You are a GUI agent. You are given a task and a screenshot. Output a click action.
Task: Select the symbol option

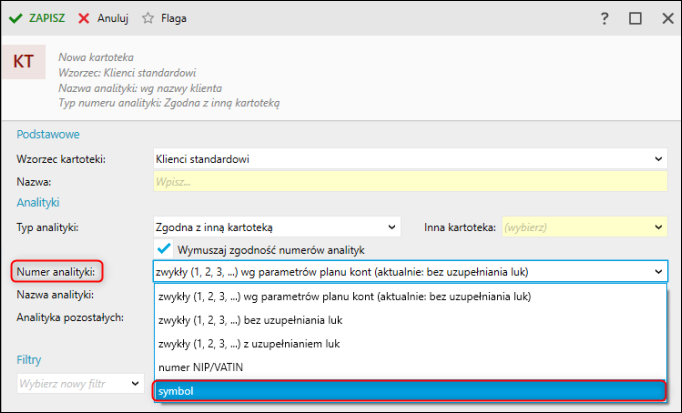click(409, 391)
